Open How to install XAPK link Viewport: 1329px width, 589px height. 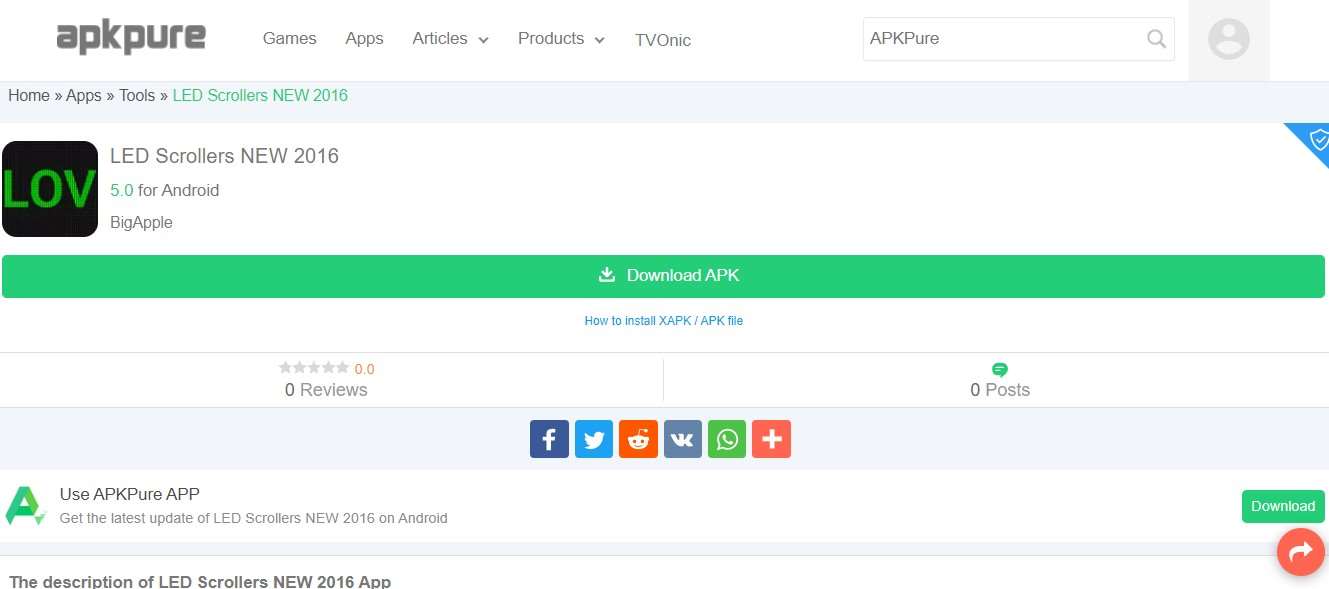click(663, 321)
